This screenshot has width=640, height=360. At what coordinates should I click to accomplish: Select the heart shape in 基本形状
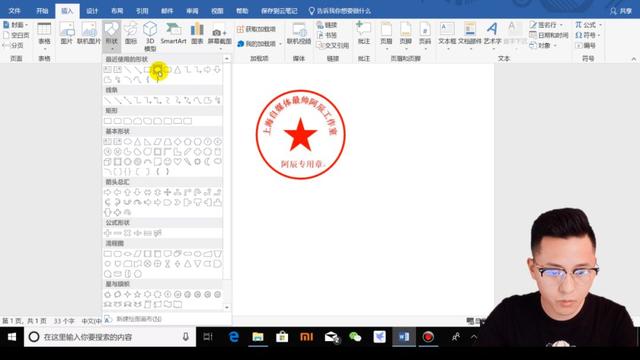[177, 162]
